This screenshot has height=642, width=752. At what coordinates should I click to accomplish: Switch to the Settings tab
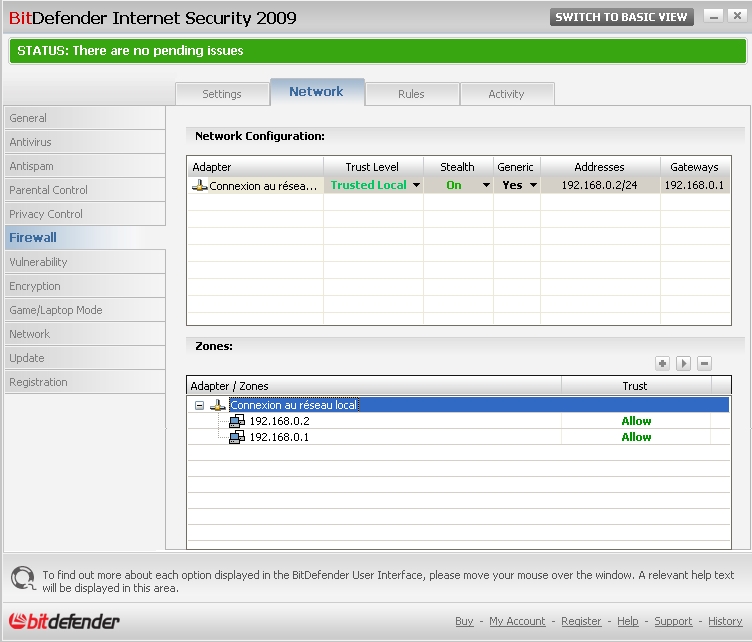click(x=222, y=94)
